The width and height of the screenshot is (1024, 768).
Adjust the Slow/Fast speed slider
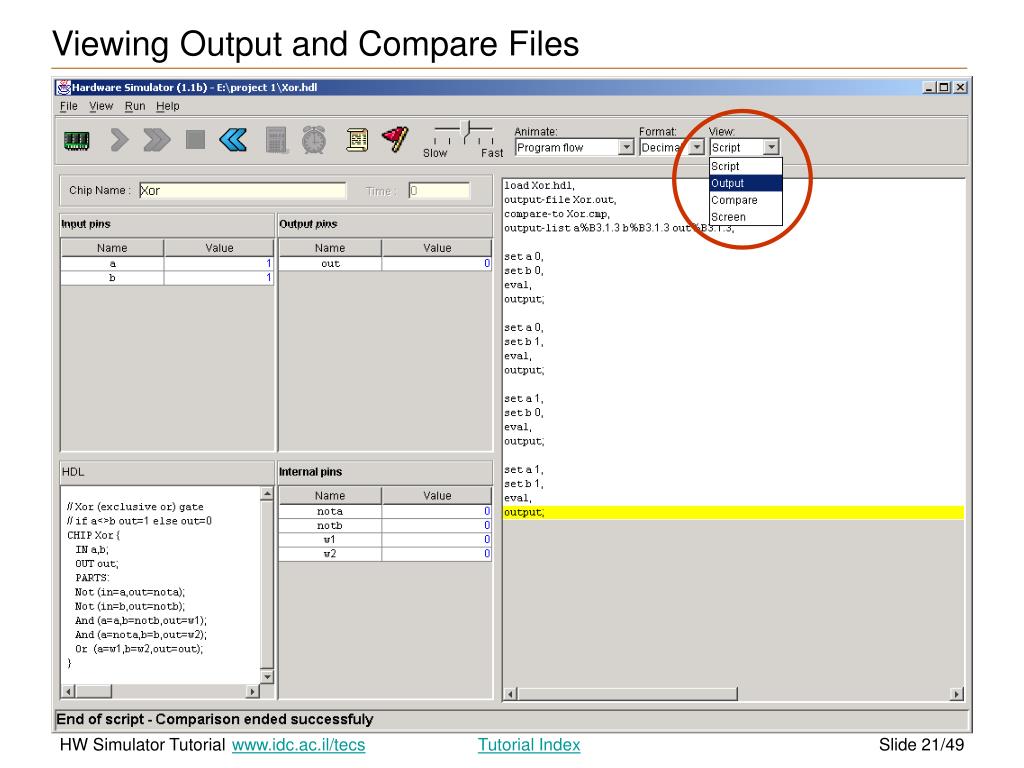click(x=466, y=131)
